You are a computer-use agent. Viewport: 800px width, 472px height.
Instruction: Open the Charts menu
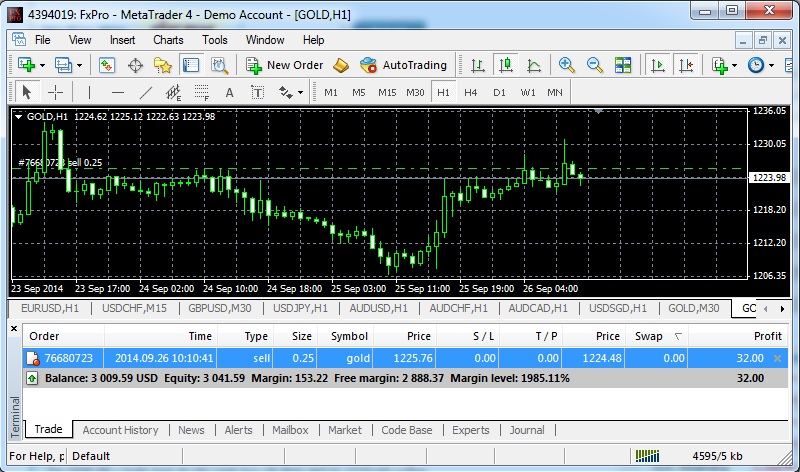coord(168,40)
